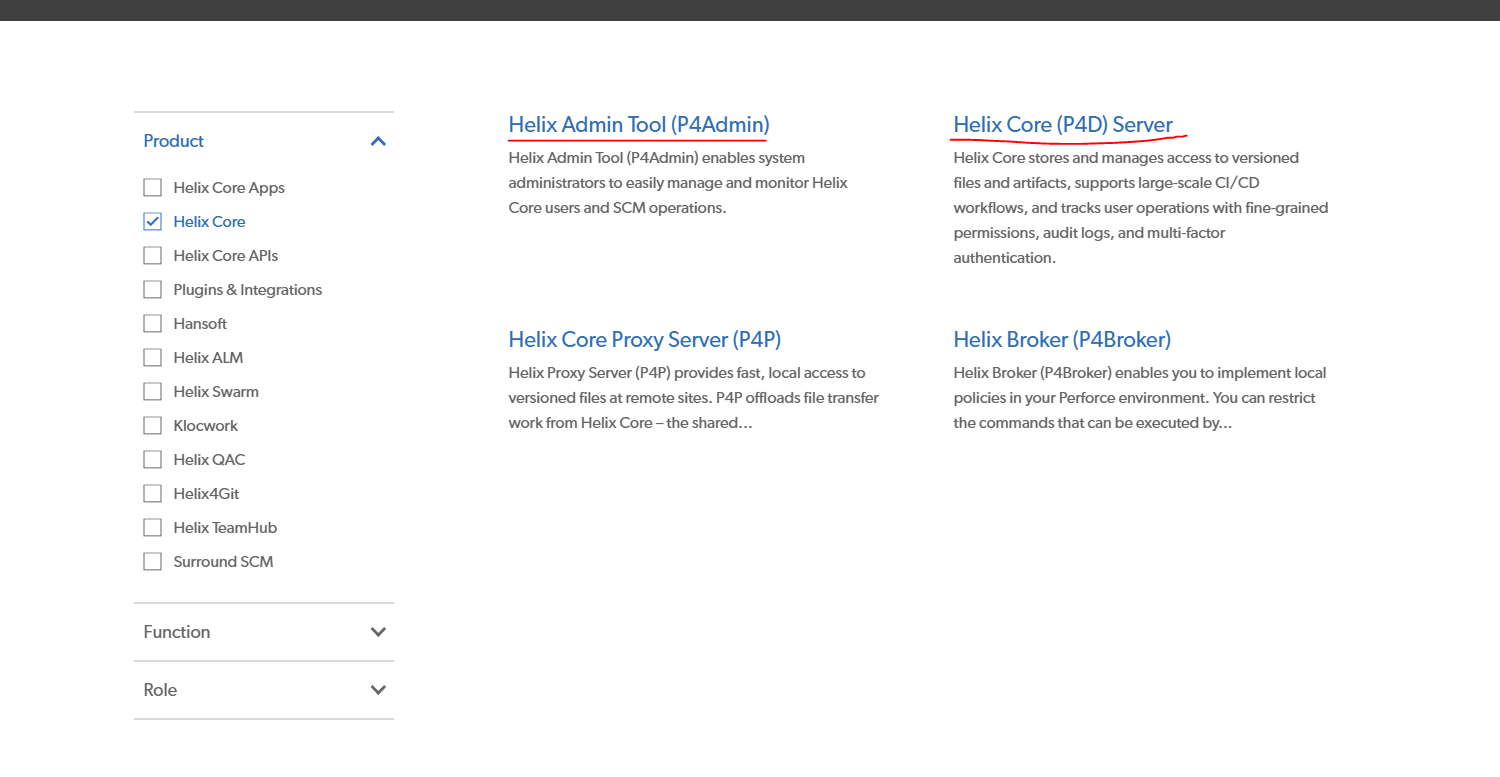Open the Helix Core (P4D) Server link
Image resolution: width=1500 pixels, height=777 pixels.
1063,125
